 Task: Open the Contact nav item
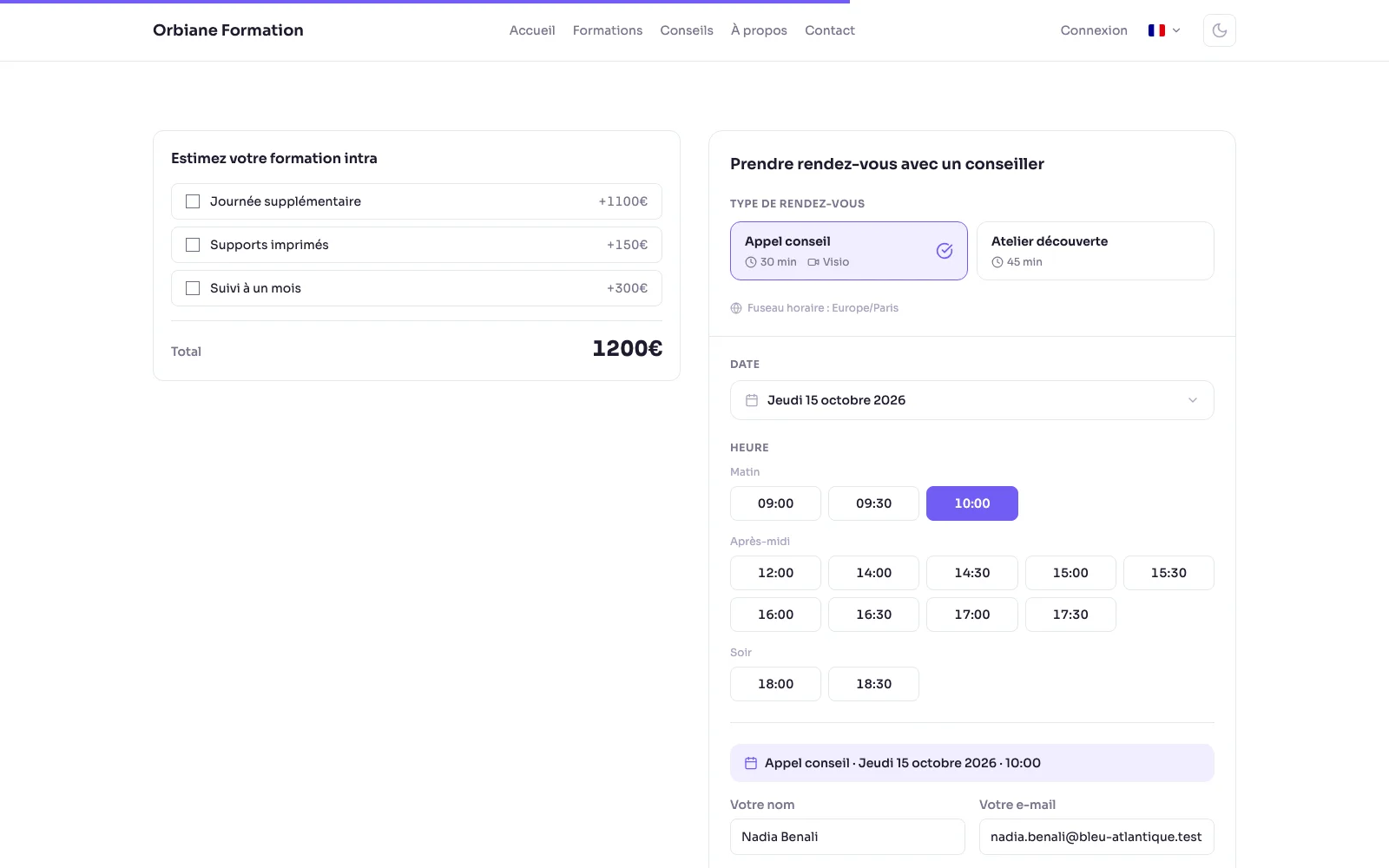(x=830, y=30)
